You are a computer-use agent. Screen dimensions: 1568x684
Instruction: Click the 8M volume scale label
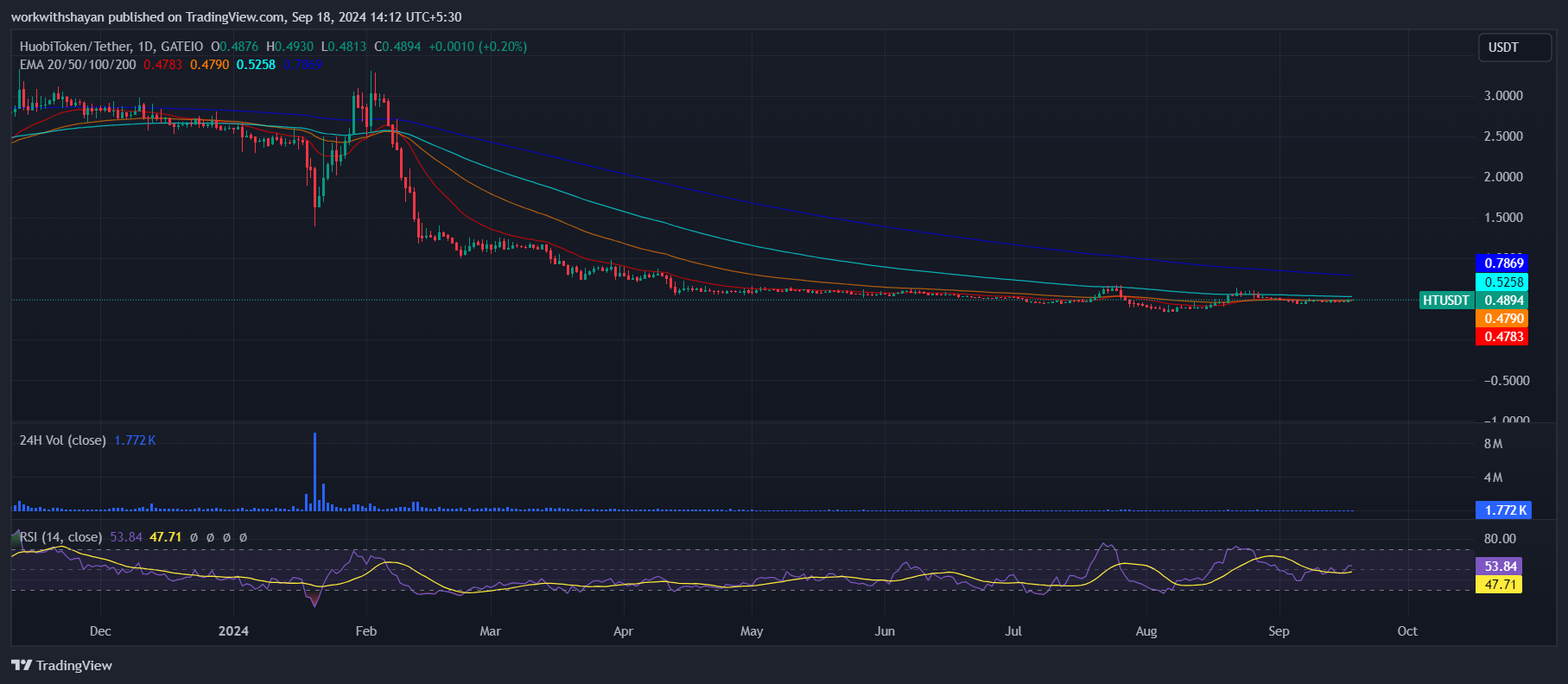1493,444
